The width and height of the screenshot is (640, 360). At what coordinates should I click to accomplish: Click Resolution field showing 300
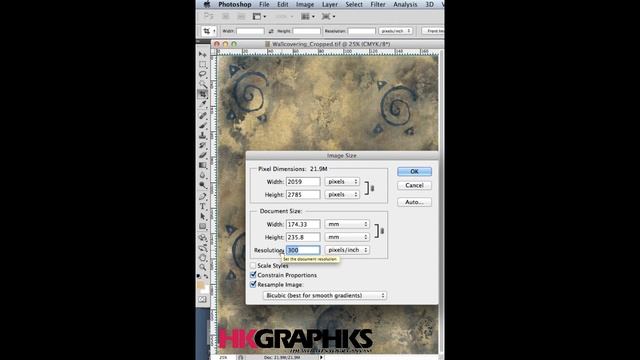tap(303, 250)
